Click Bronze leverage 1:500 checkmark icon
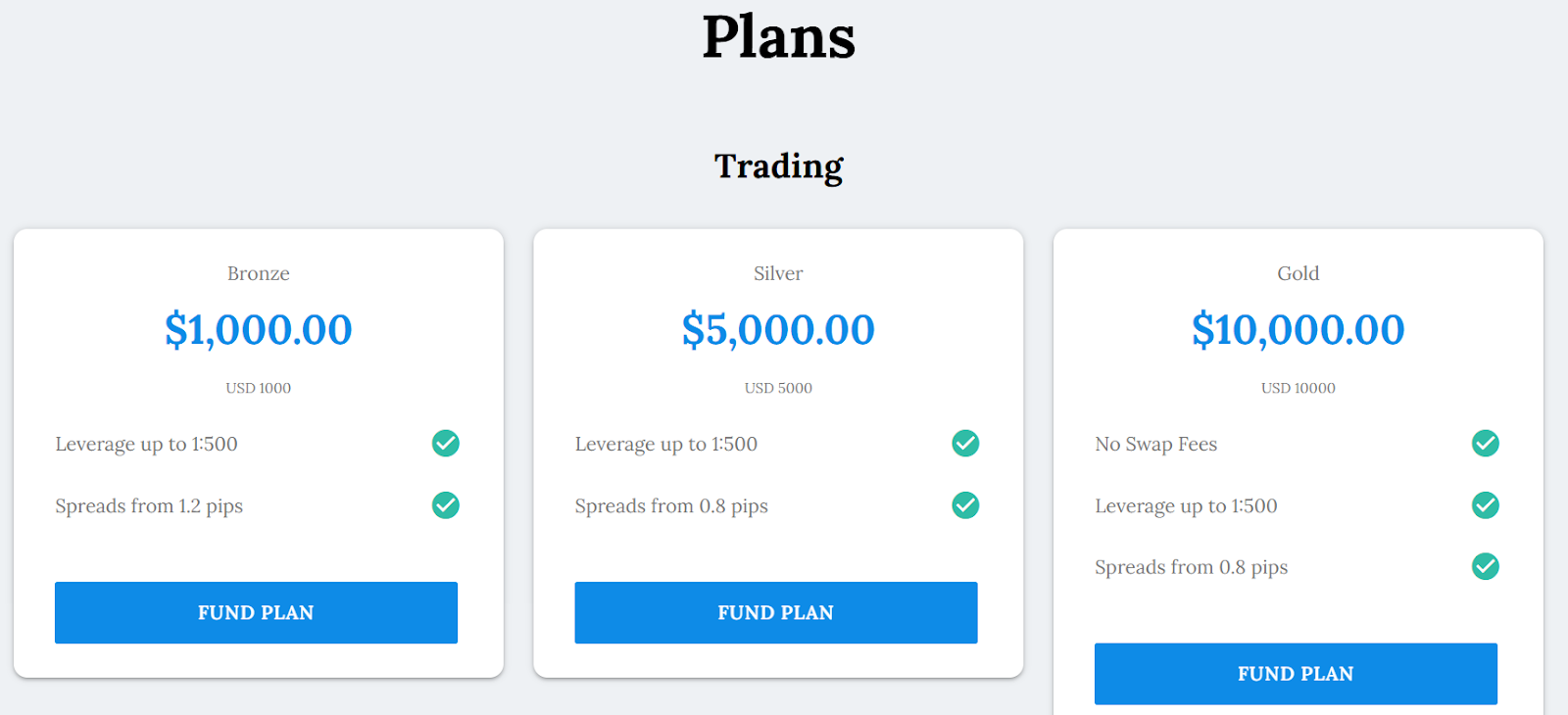 click(x=446, y=444)
